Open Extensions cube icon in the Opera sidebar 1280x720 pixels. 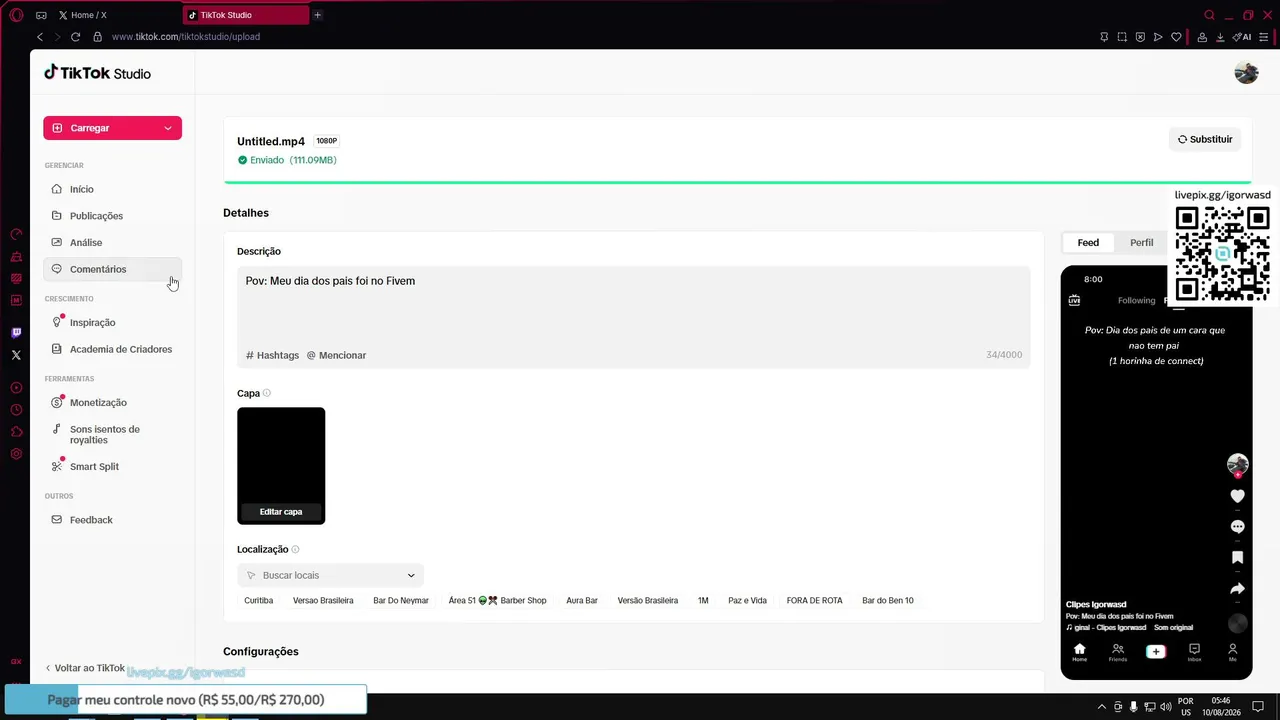[16, 432]
